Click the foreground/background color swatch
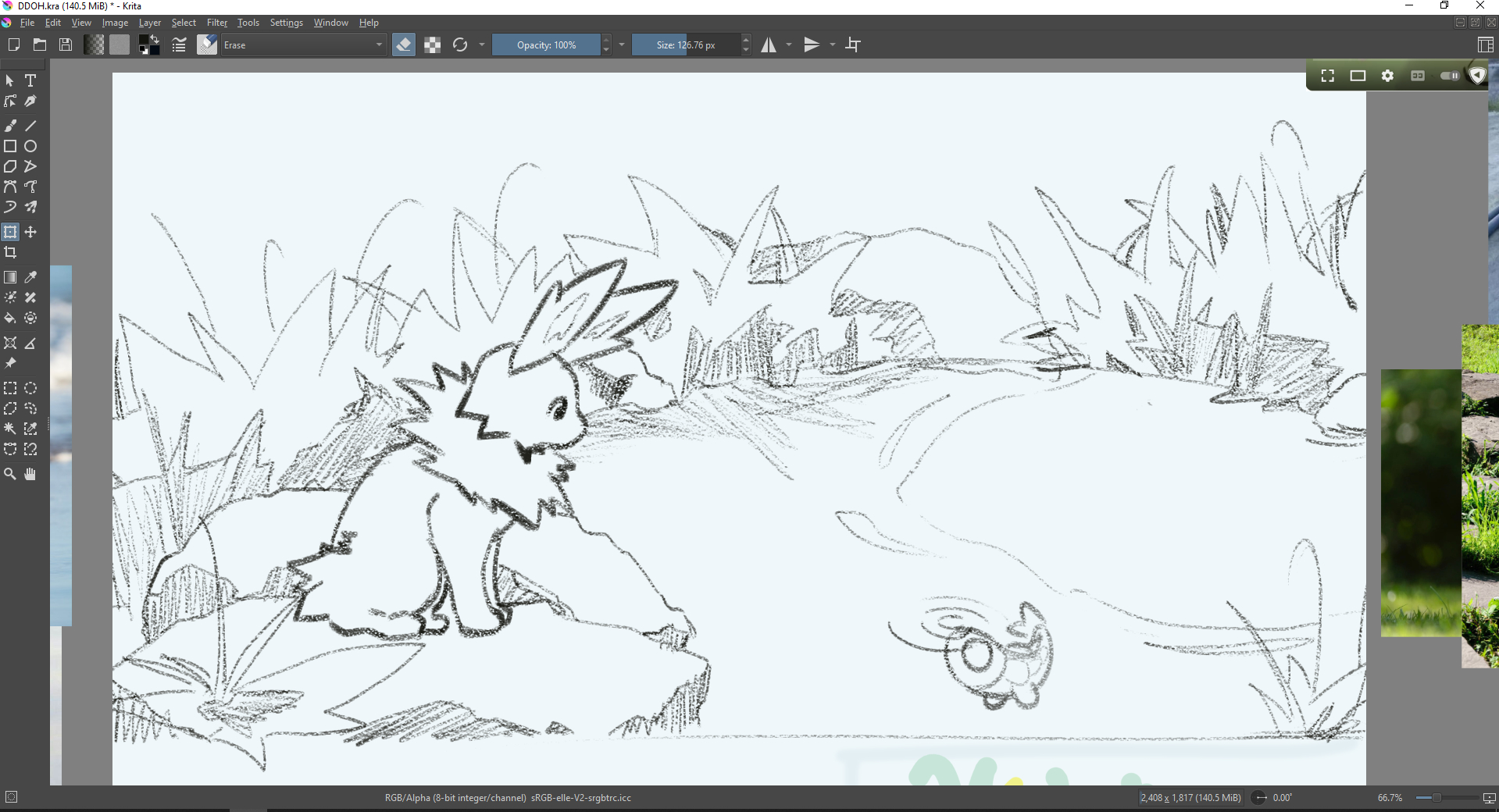 coord(148,45)
